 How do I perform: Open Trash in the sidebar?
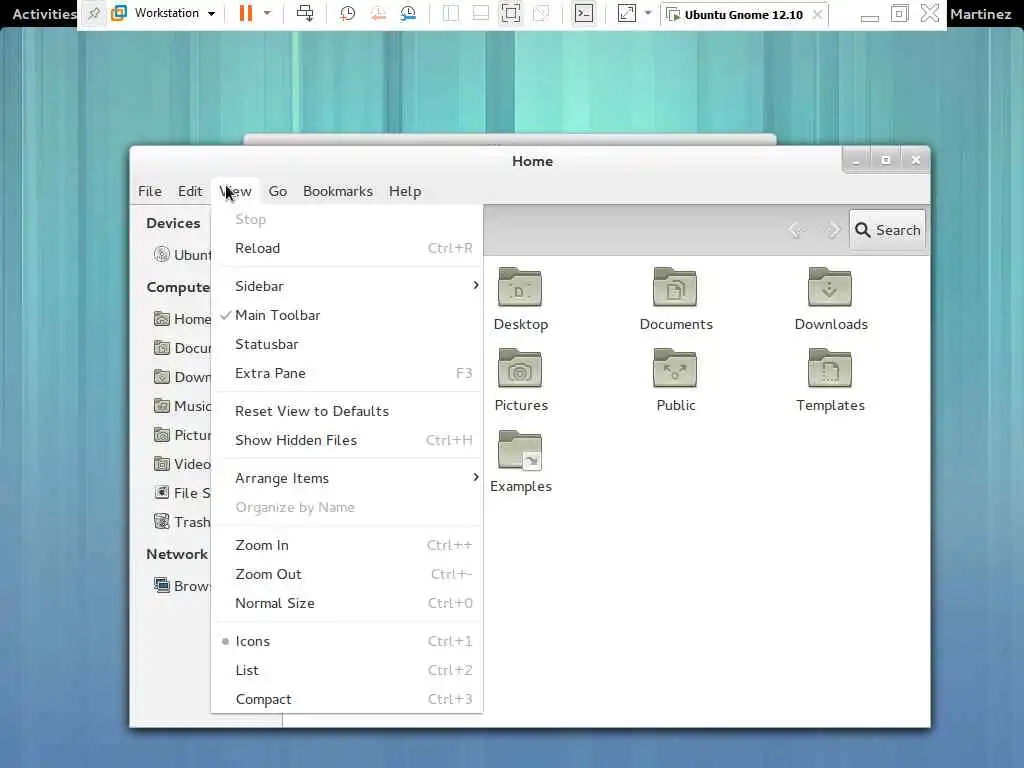click(x=182, y=522)
